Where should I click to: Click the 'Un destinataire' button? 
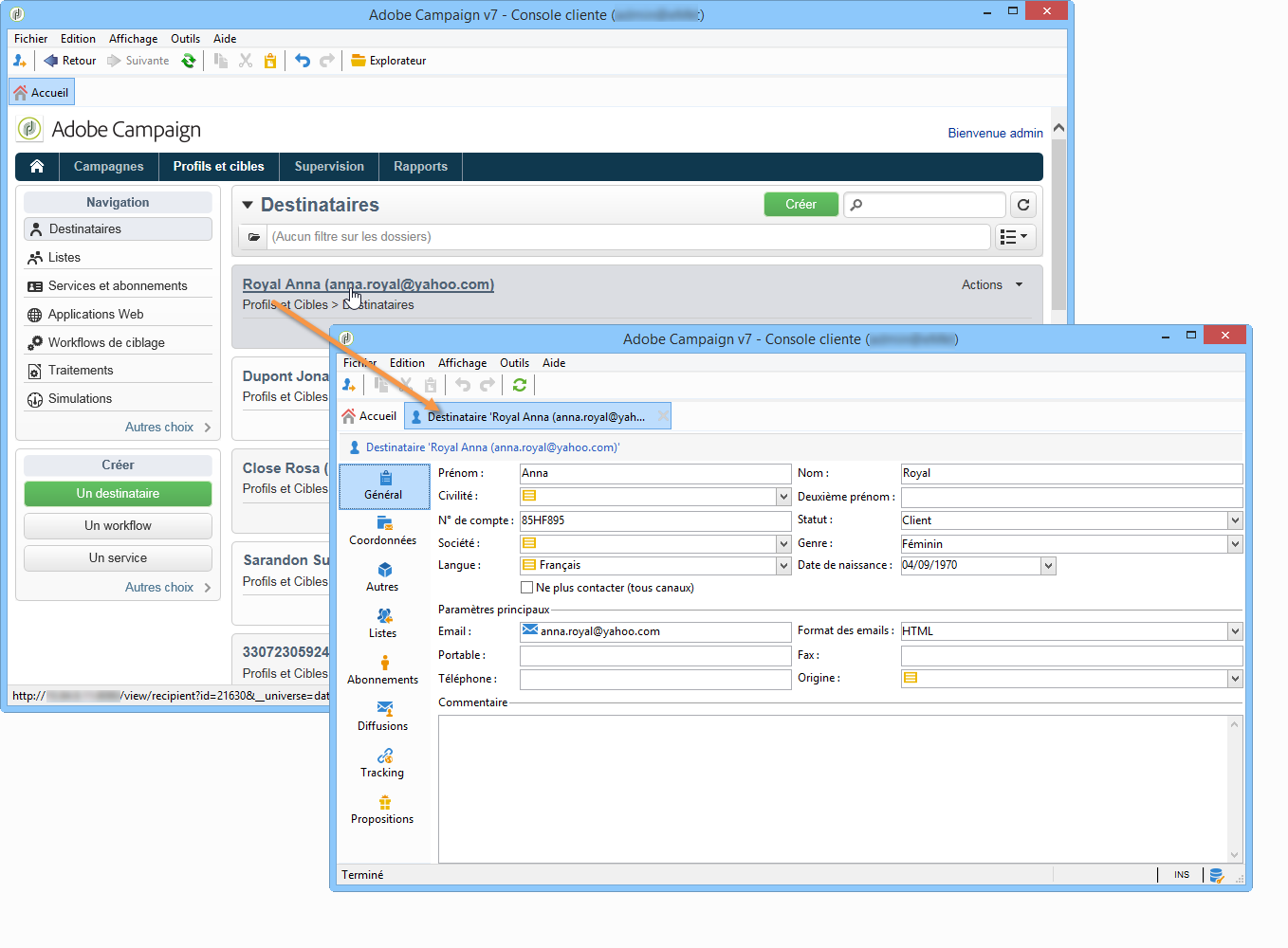click(x=119, y=494)
